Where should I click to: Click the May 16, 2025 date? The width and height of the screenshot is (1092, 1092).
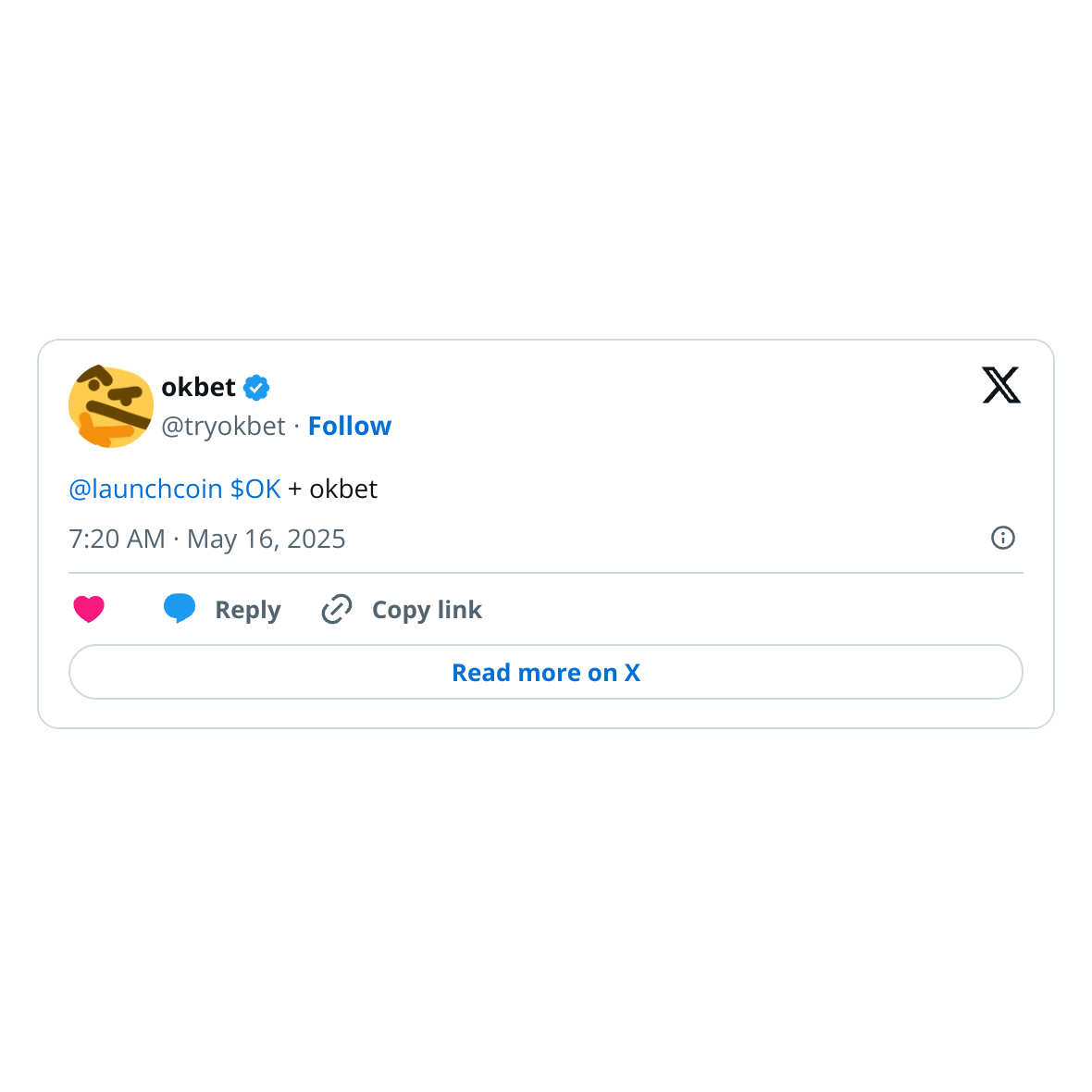267,539
